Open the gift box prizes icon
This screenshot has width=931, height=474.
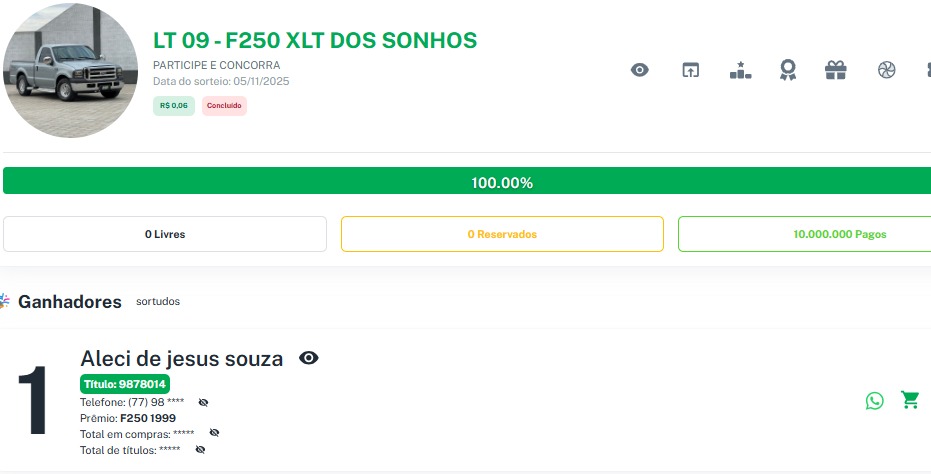tap(835, 70)
